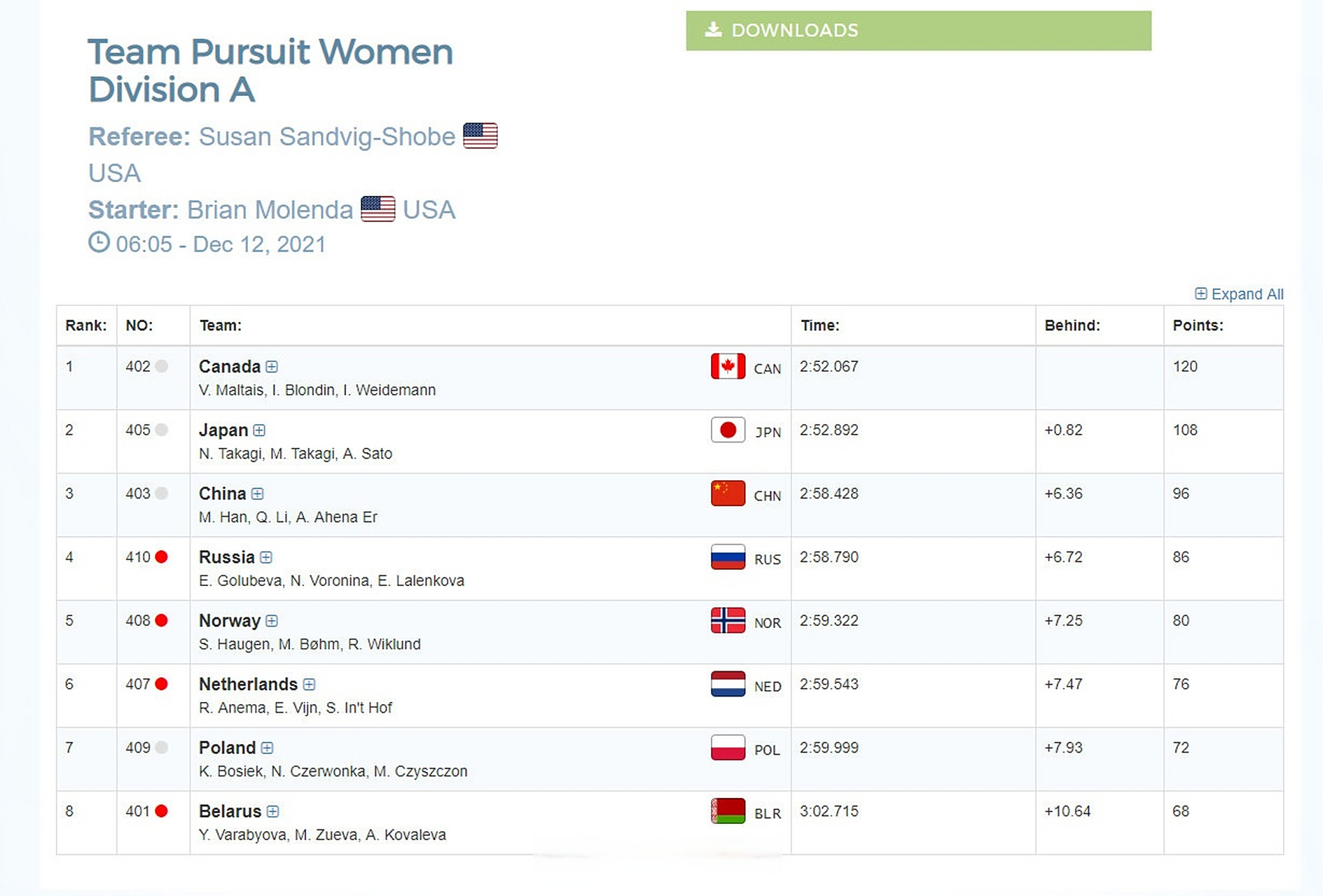Click the clock icon beside race date
Image resolution: width=1323 pixels, height=896 pixels.
(x=99, y=242)
